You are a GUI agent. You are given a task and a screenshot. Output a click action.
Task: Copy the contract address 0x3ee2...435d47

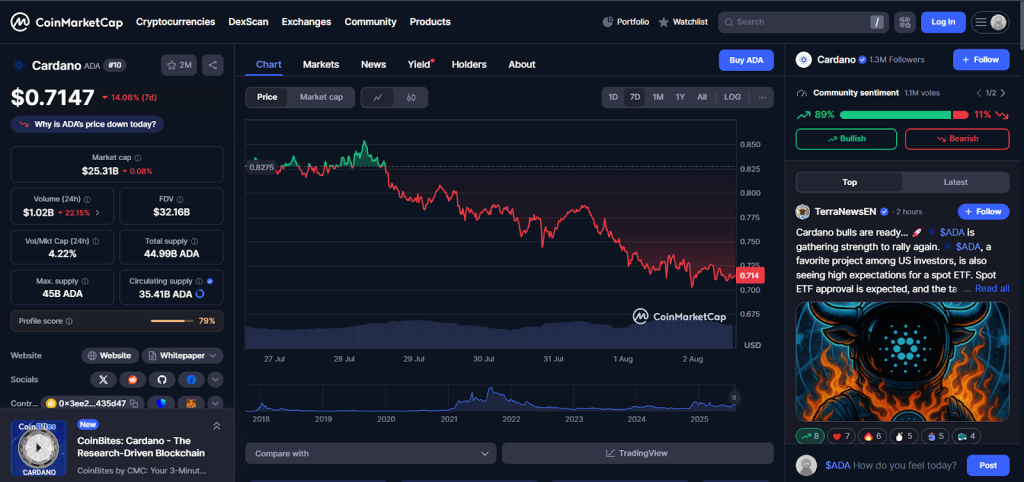click(x=133, y=404)
